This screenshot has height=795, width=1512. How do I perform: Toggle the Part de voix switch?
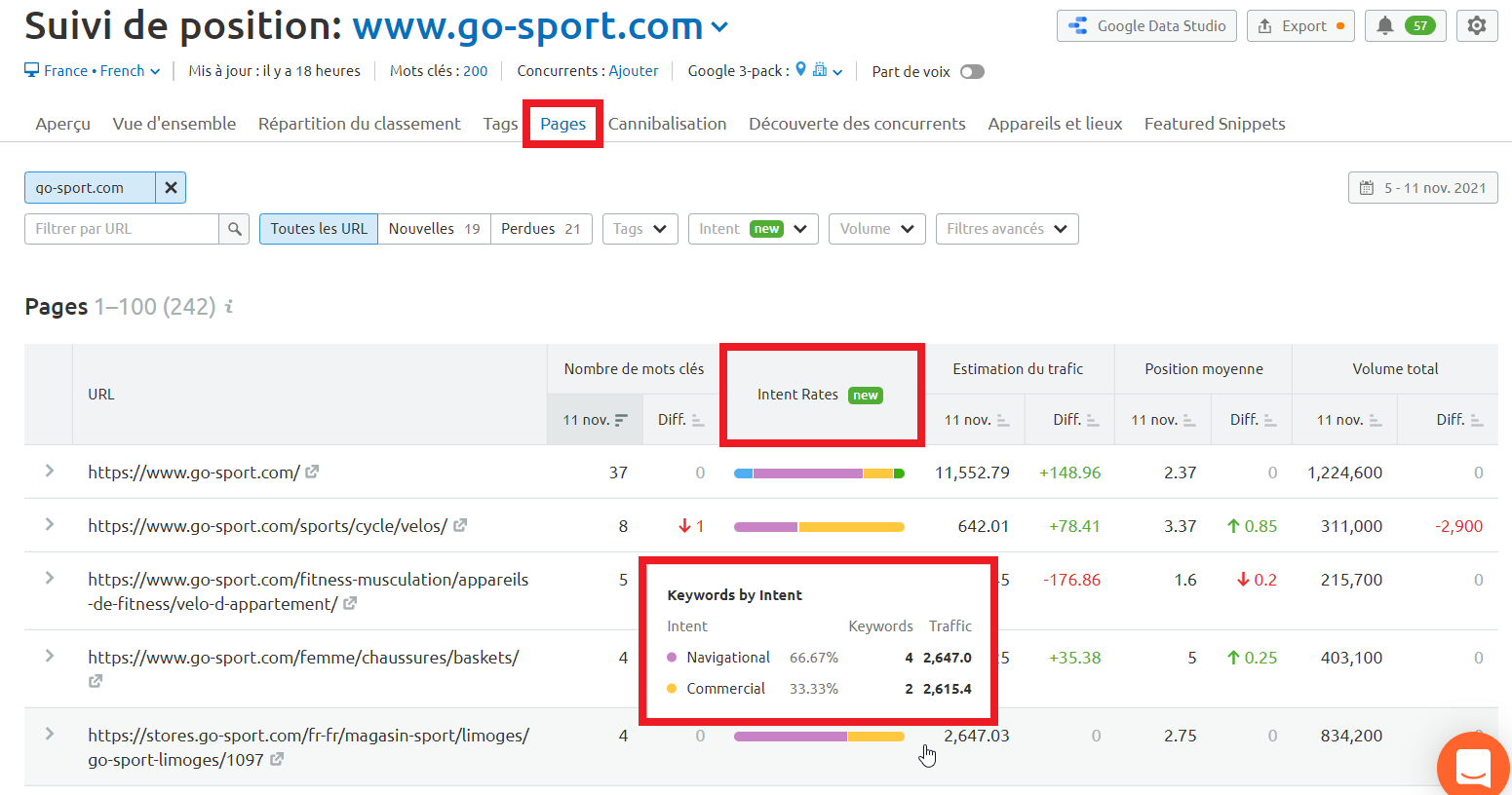pyautogui.click(x=972, y=72)
